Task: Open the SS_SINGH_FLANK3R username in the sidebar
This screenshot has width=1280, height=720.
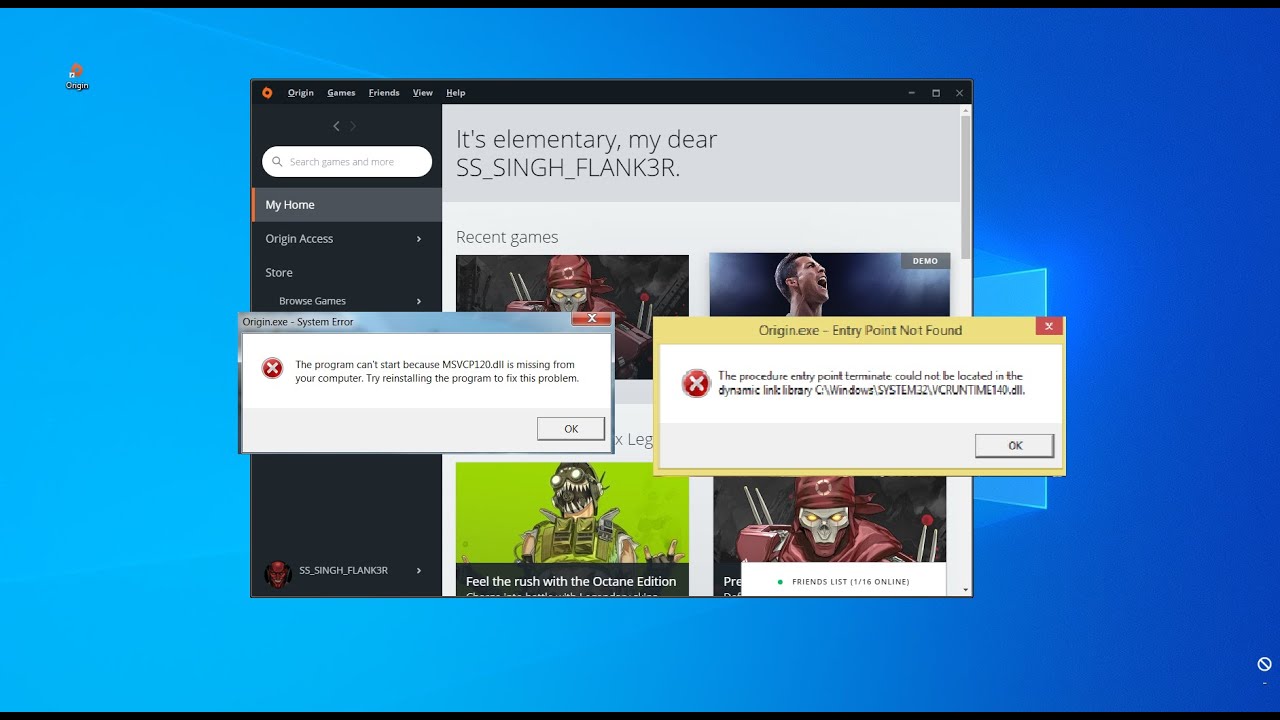Action: point(343,571)
